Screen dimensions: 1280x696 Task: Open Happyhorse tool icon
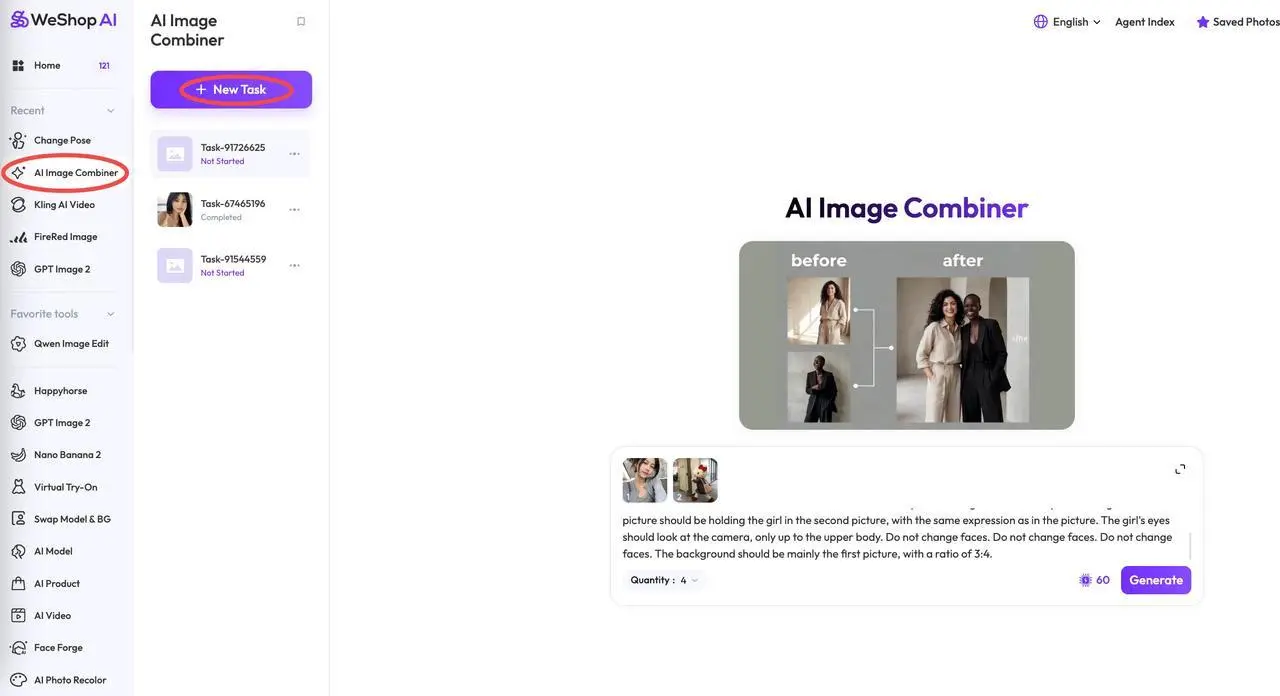(x=18, y=391)
